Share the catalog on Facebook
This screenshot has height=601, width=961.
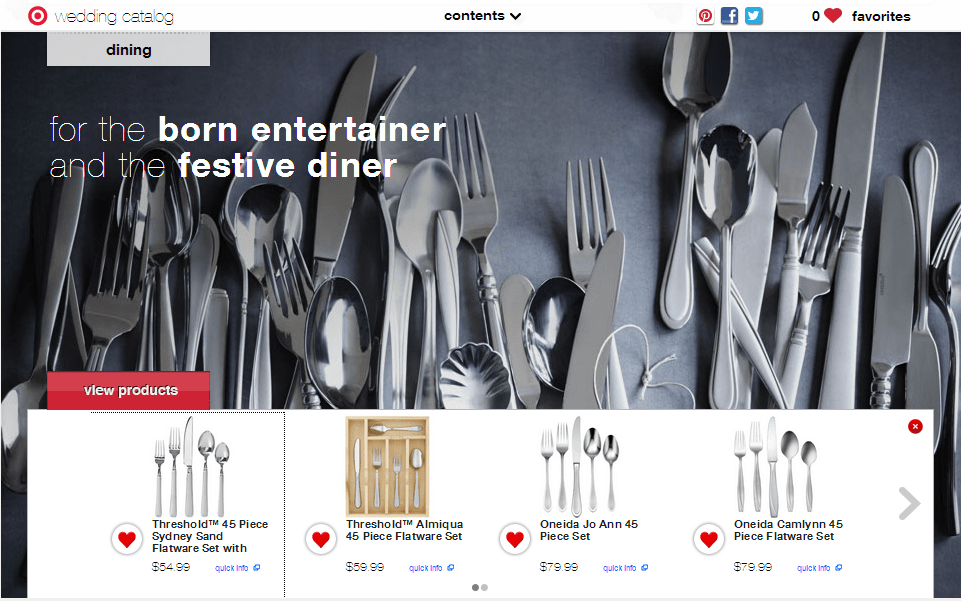pyautogui.click(x=729, y=16)
